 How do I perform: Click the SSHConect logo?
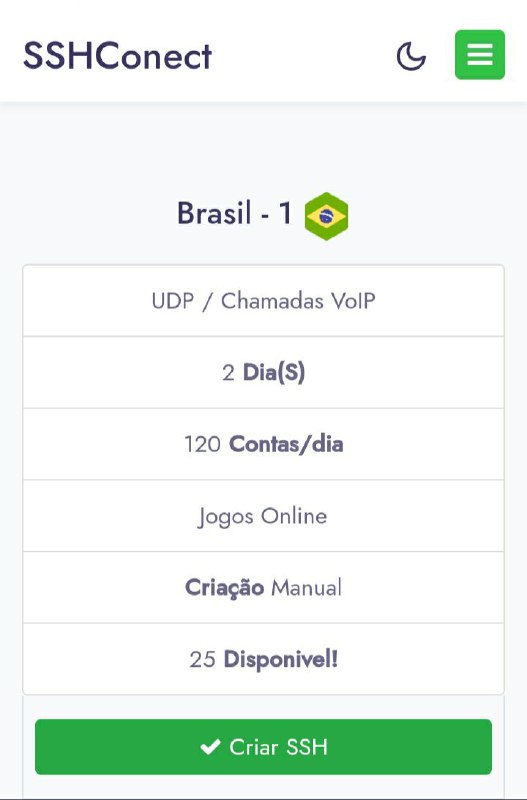(117, 56)
